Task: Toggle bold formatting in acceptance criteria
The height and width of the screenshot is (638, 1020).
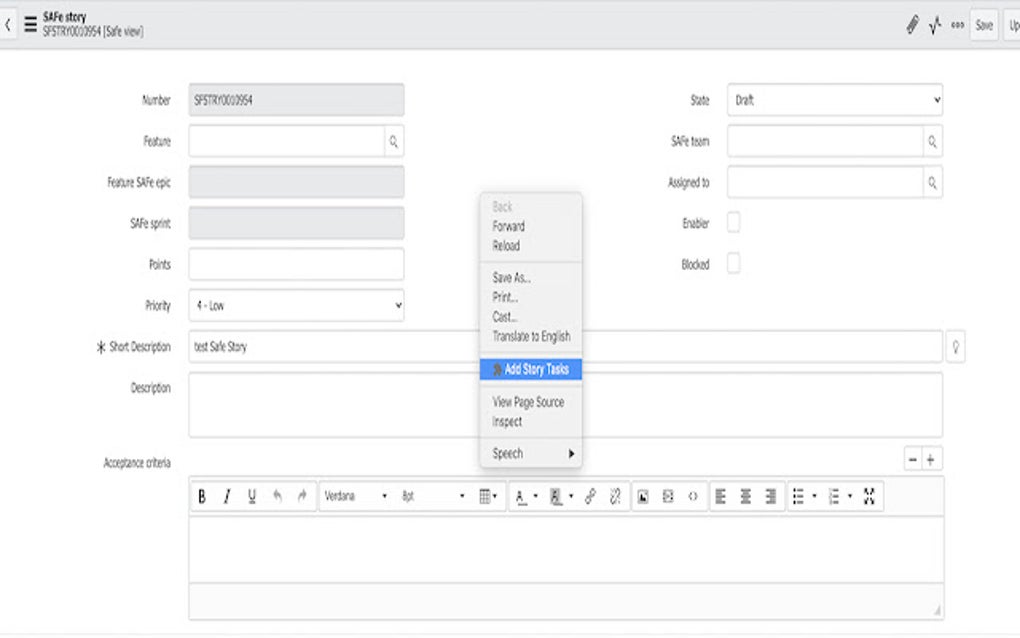Action: click(x=200, y=496)
